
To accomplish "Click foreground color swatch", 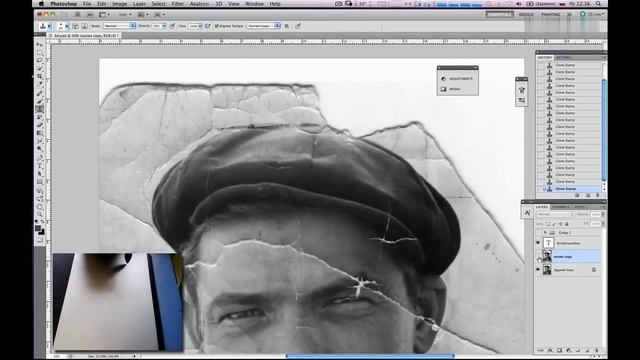I will click(x=38, y=228).
